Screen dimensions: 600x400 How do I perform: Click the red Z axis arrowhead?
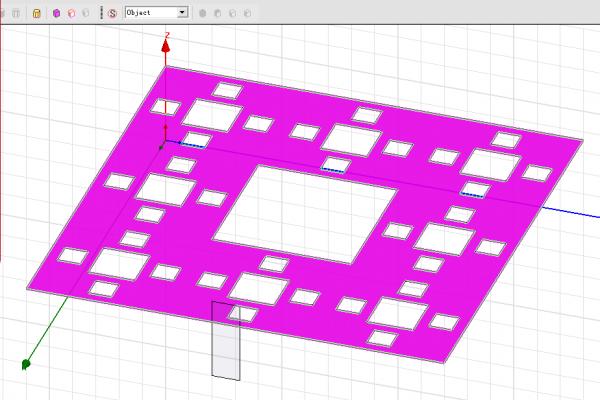click(165, 46)
